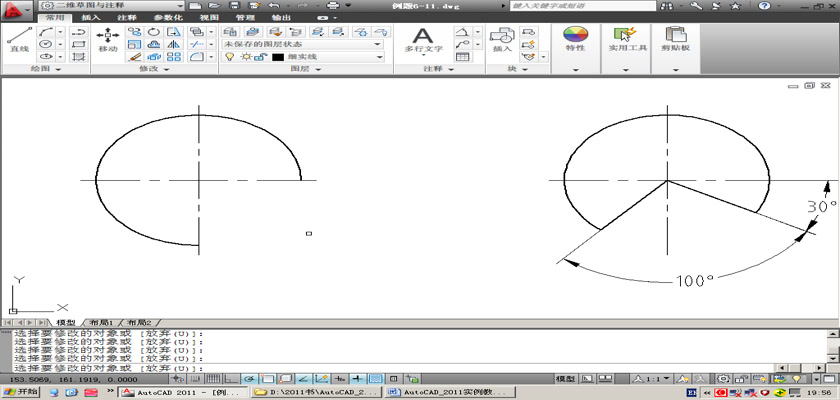Switch to the 布局1 layout tab
The height and width of the screenshot is (400, 840).
tap(101, 323)
